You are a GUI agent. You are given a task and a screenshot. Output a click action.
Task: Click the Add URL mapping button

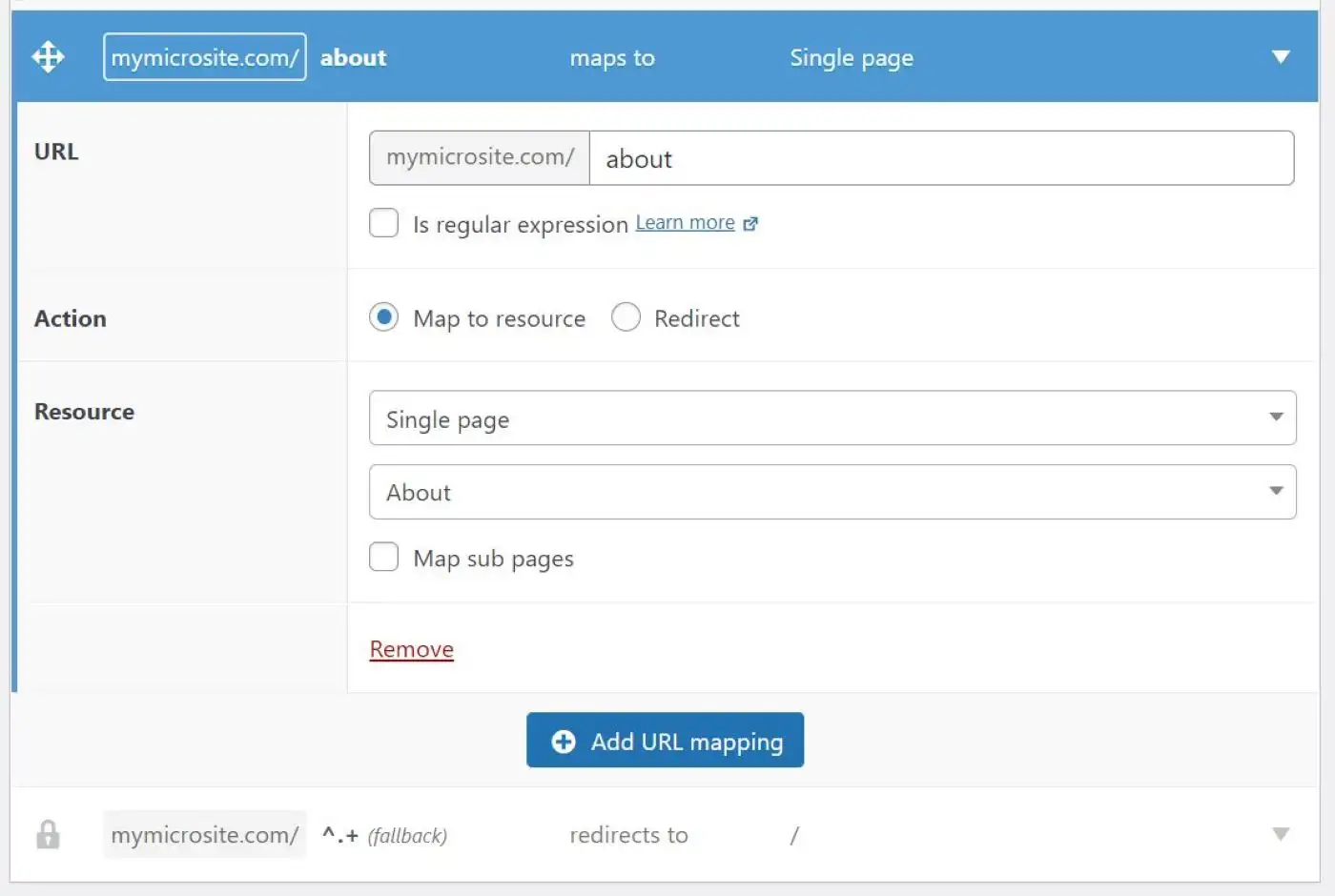pyautogui.click(x=665, y=741)
